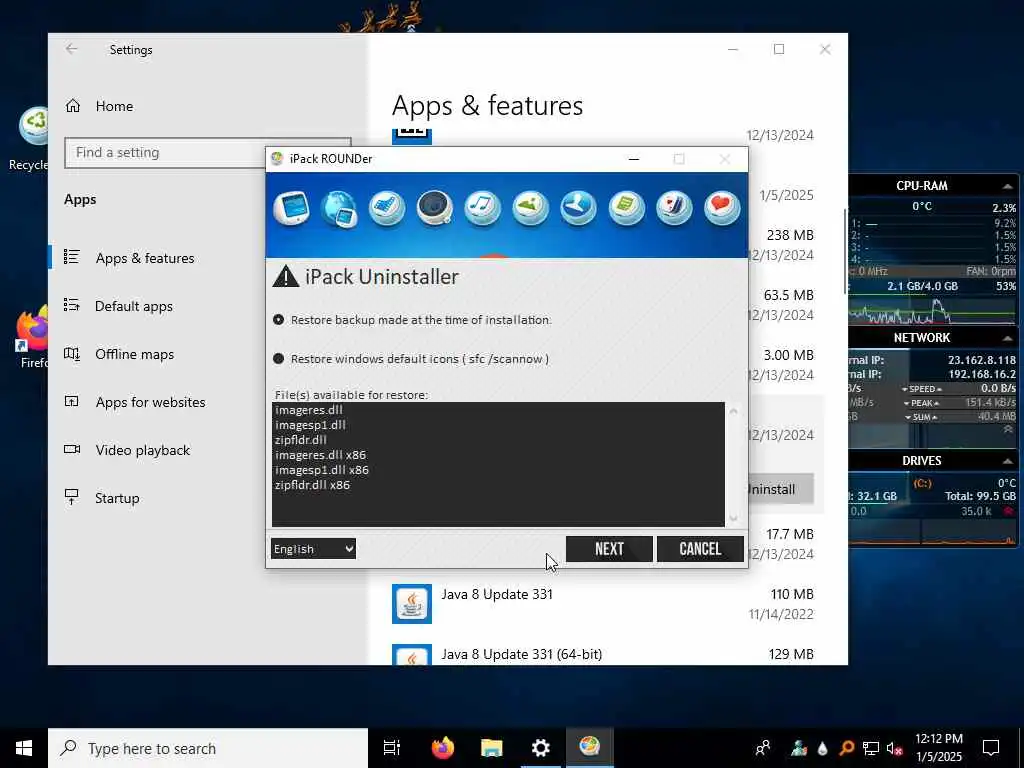
Task: Open the Windows Start menu
Action: click(x=24, y=748)
